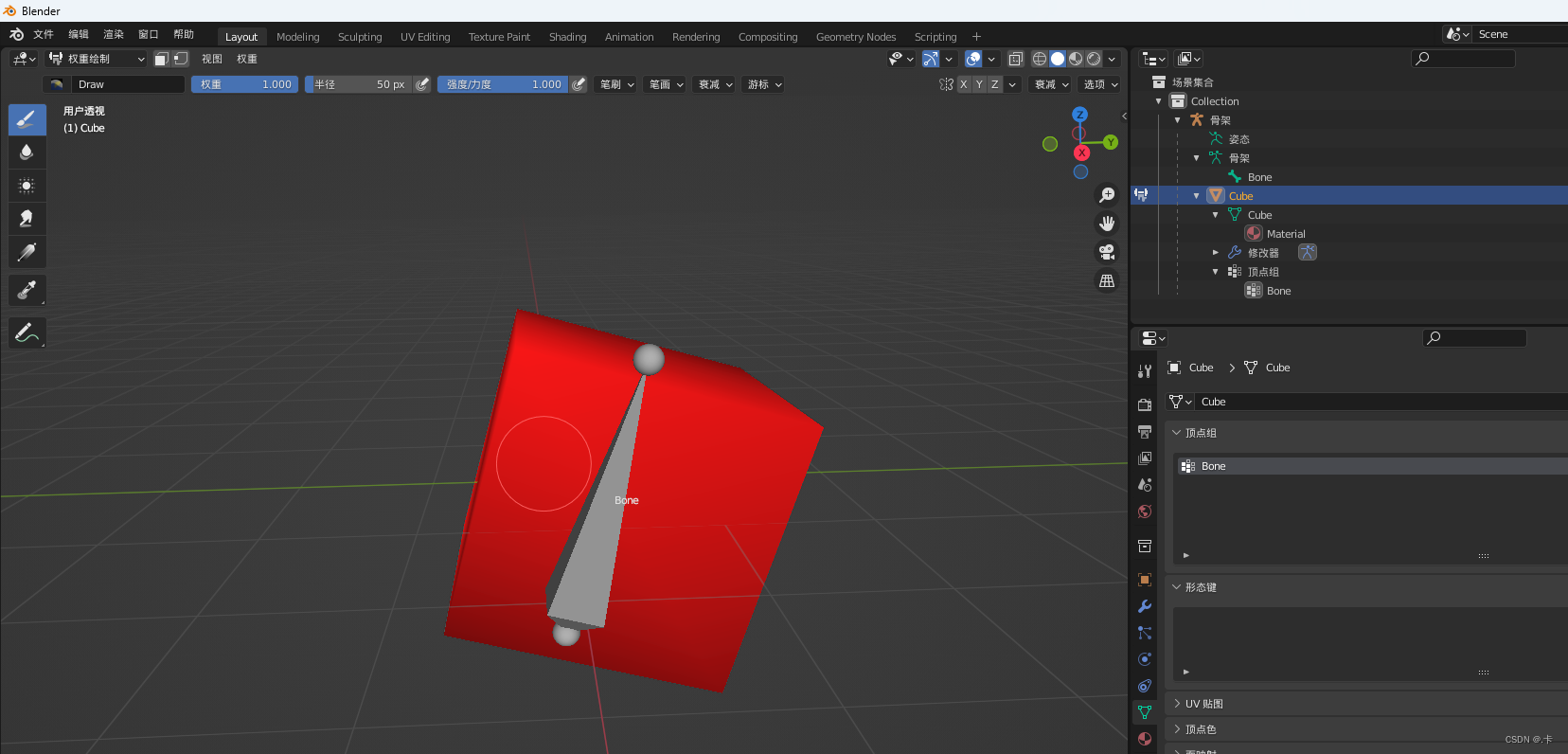
Task: Click the viewport zoom magnifier icon
Action: pyautogui.click(x=1106, y=195)
